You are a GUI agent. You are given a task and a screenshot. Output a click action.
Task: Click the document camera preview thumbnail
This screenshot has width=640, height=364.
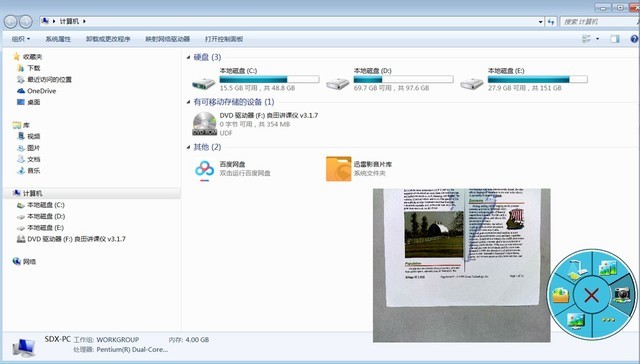click(x=461, y=265)
